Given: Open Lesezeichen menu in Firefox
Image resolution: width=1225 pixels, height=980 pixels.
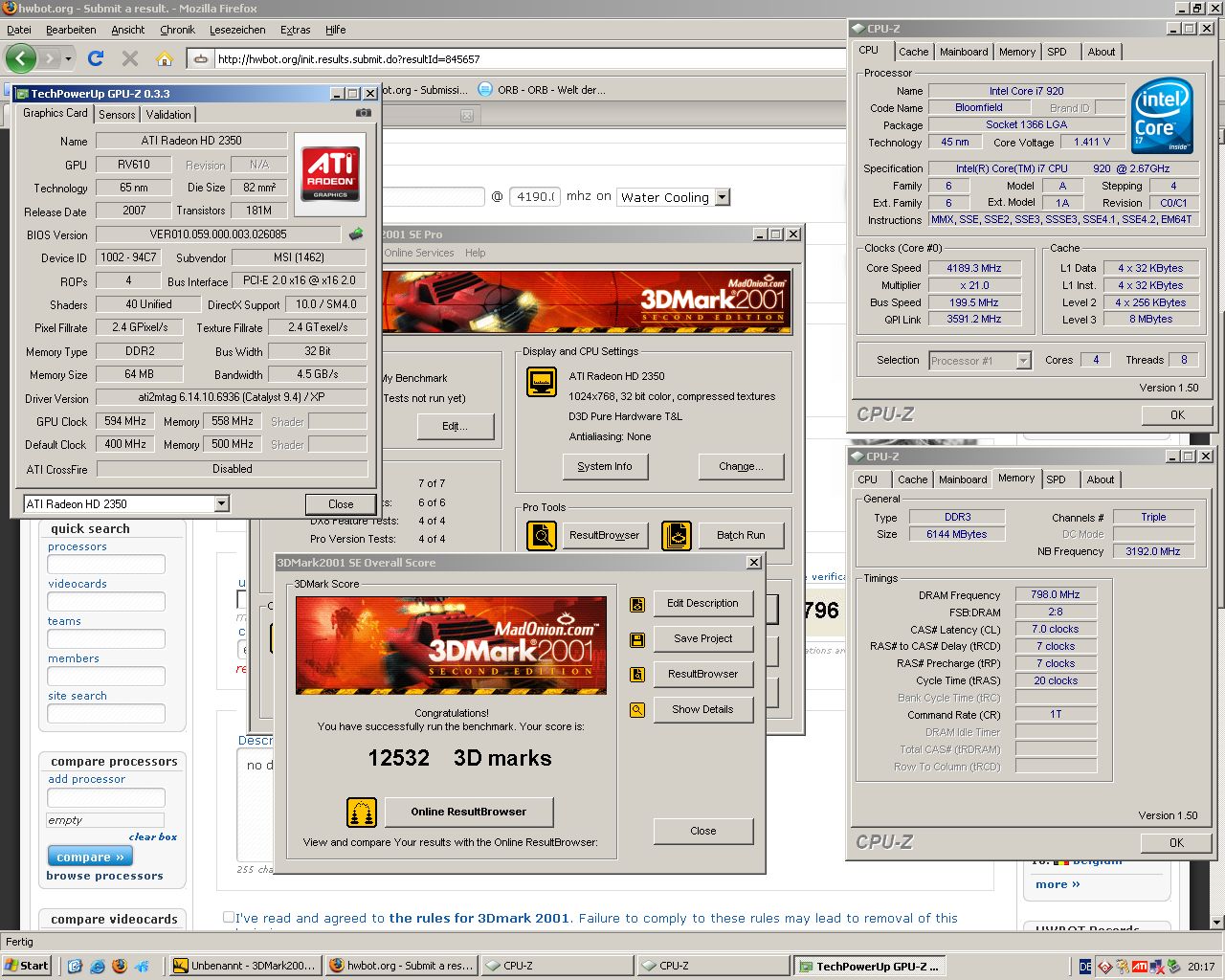Looking at the screenshot, I should coord(237,30).
